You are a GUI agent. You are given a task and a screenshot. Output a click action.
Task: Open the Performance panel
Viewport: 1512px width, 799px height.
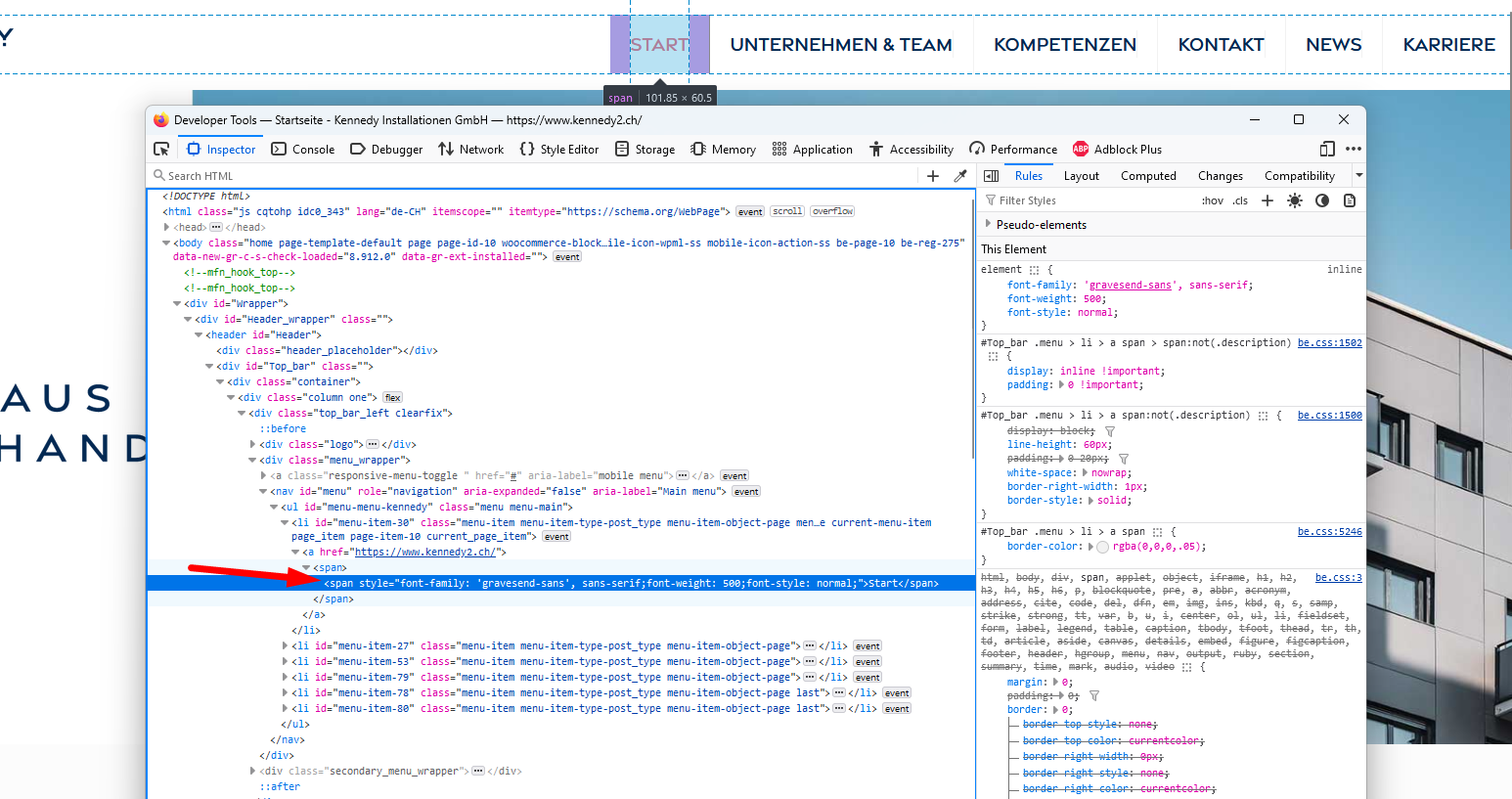1013,149
